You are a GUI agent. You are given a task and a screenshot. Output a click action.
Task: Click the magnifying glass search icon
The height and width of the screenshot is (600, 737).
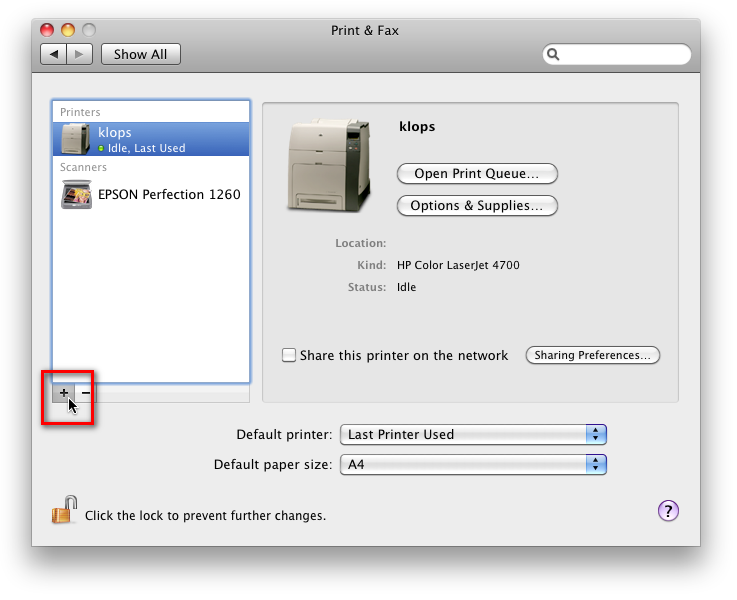point(553,55)
